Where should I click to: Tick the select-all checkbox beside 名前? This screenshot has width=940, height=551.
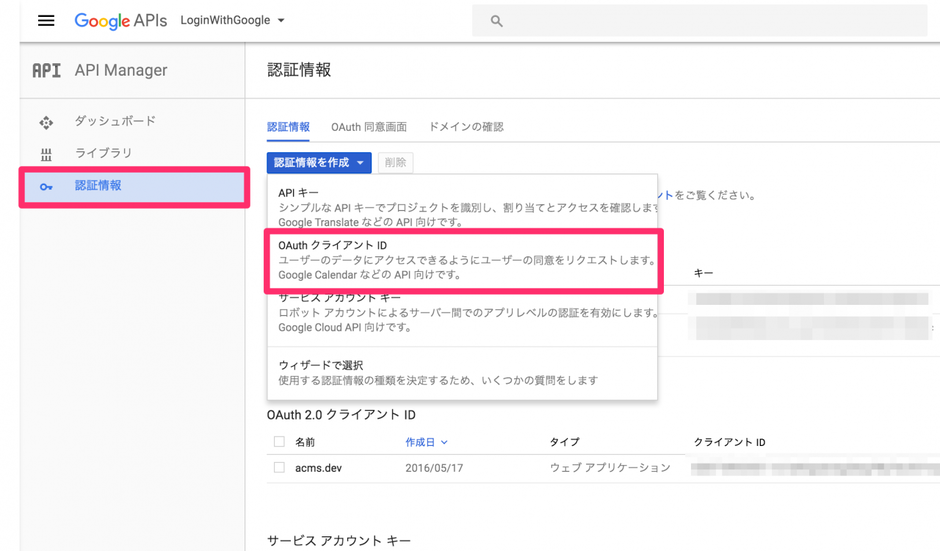279,442
